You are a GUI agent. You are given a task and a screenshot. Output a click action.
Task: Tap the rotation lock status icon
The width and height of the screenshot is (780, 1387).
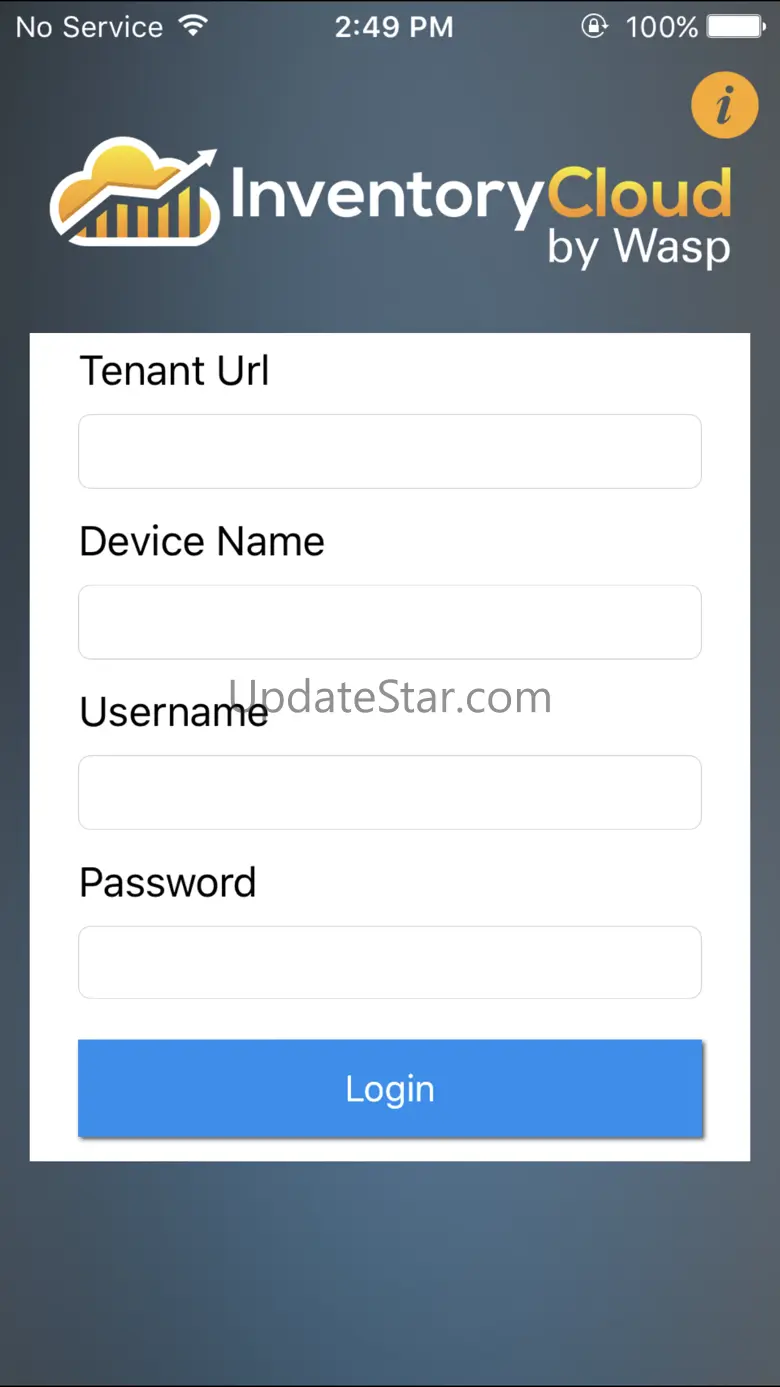pyautogui.click(x=594, y=26)
